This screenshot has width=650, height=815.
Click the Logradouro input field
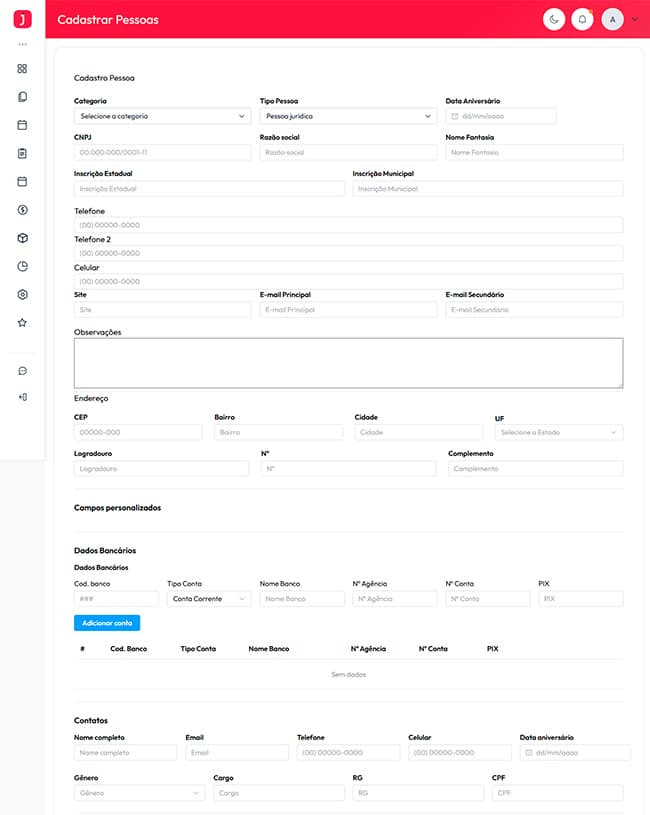[161, 469]
